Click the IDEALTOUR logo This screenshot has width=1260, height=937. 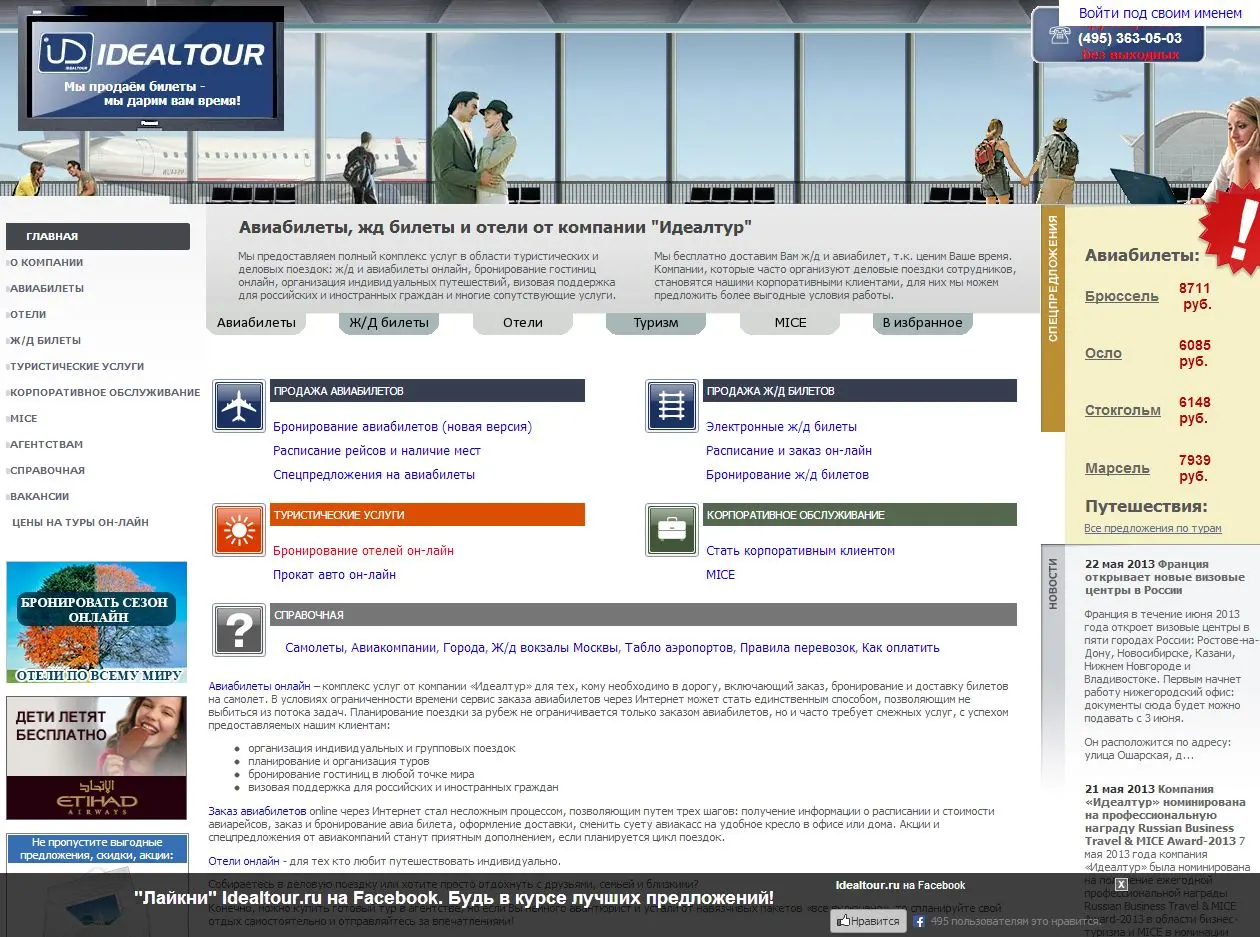(152, 55)
